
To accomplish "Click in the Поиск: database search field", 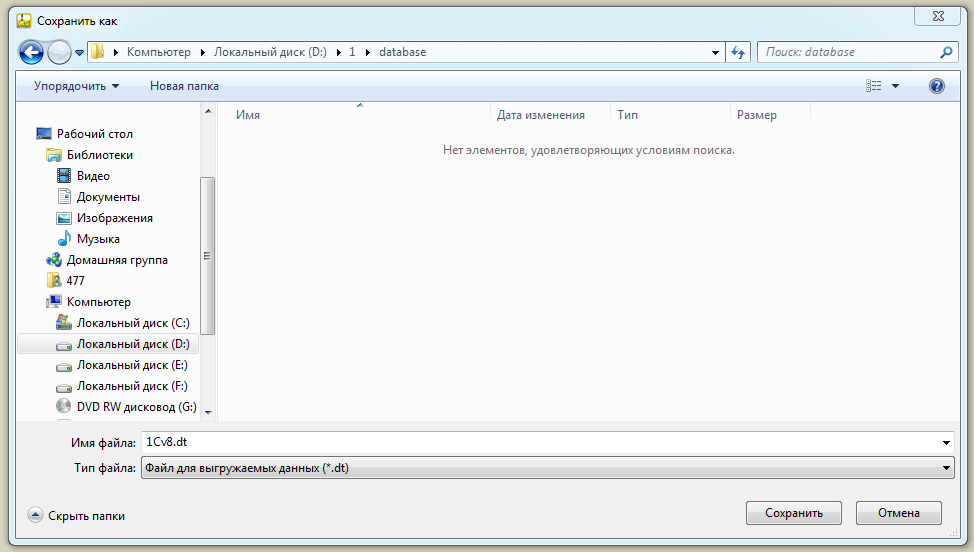I will (x=848, y=52).
